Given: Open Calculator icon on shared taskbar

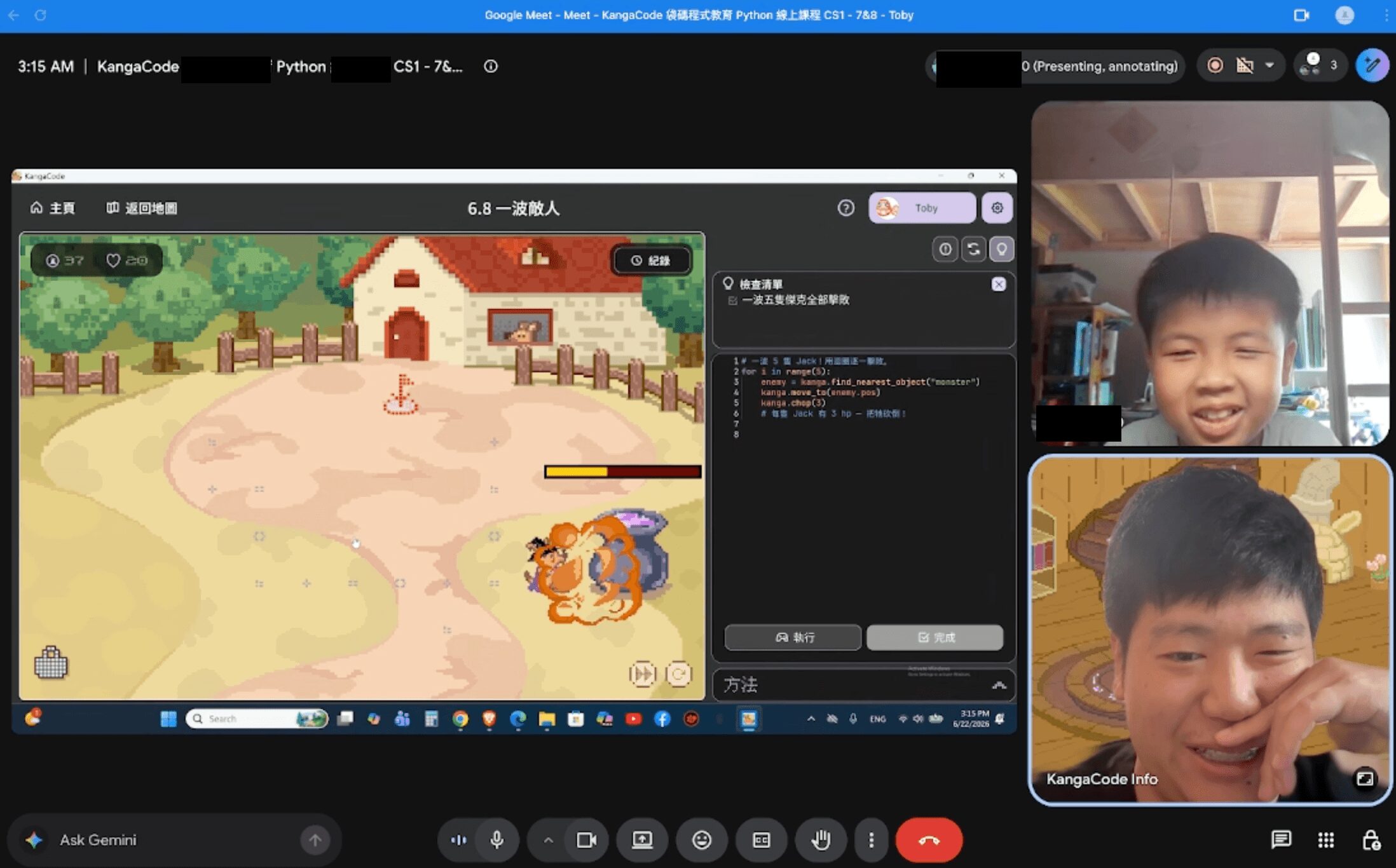Looking at the screenshot, I should click(432, 719).
